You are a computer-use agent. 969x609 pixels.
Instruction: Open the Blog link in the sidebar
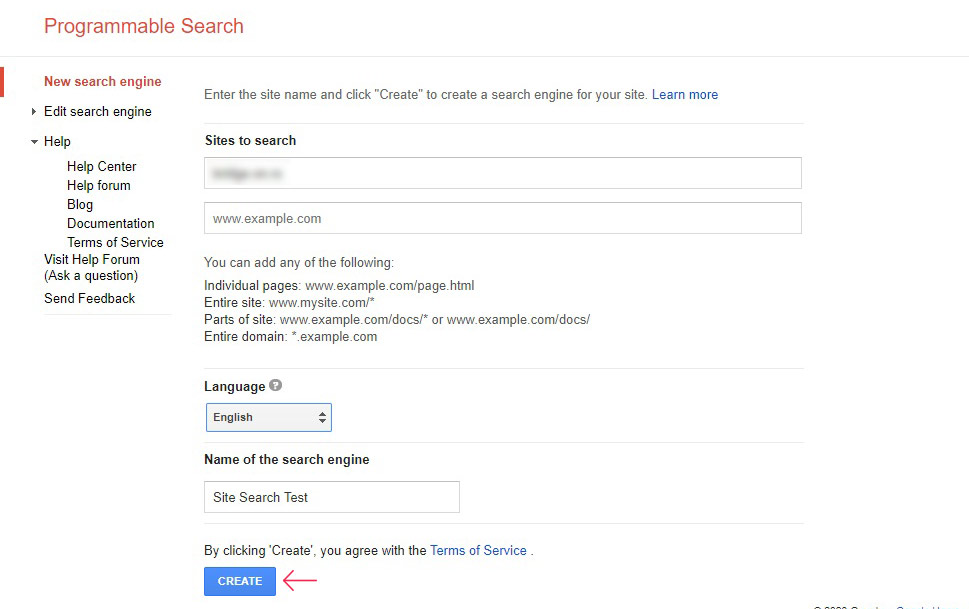[80, 205]
